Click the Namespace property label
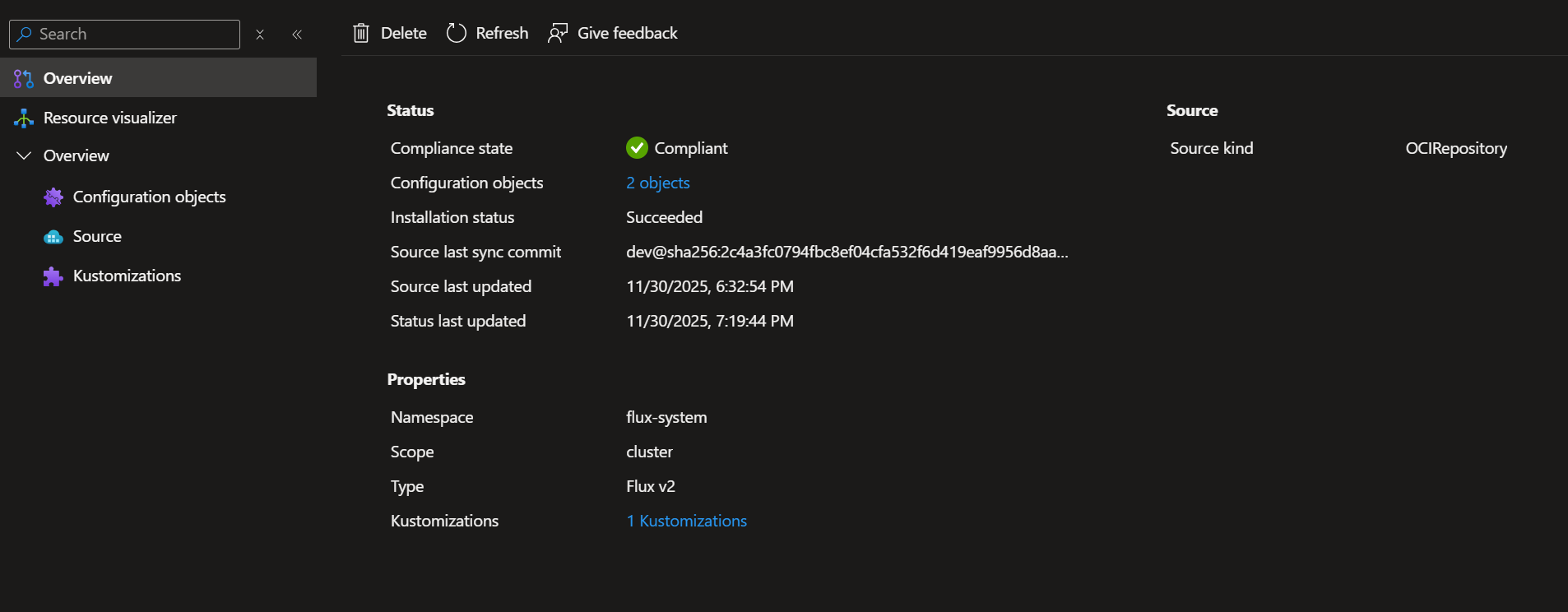This screenshot has height=612, width=1568. [x=432, y=417]
